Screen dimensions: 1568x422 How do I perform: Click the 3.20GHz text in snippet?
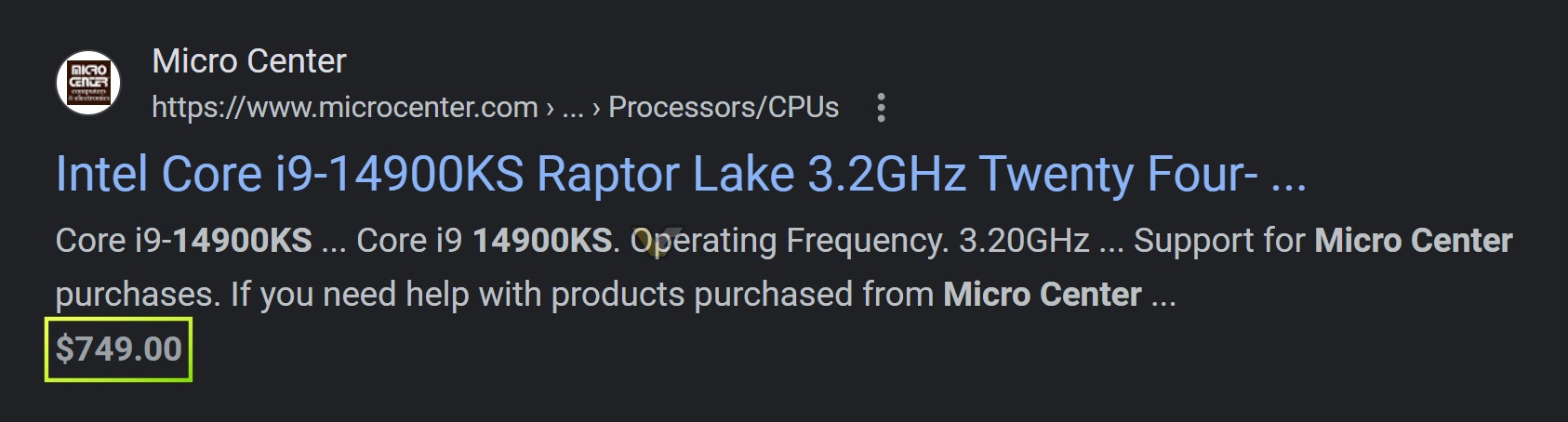[1023, 241]
